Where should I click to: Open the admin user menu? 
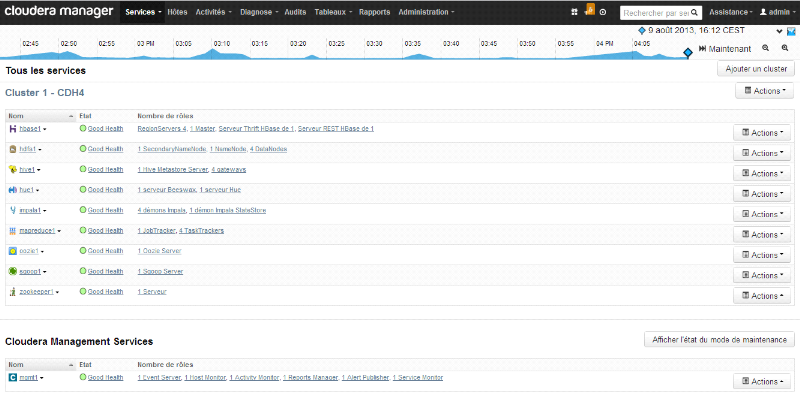coord(778,12)
